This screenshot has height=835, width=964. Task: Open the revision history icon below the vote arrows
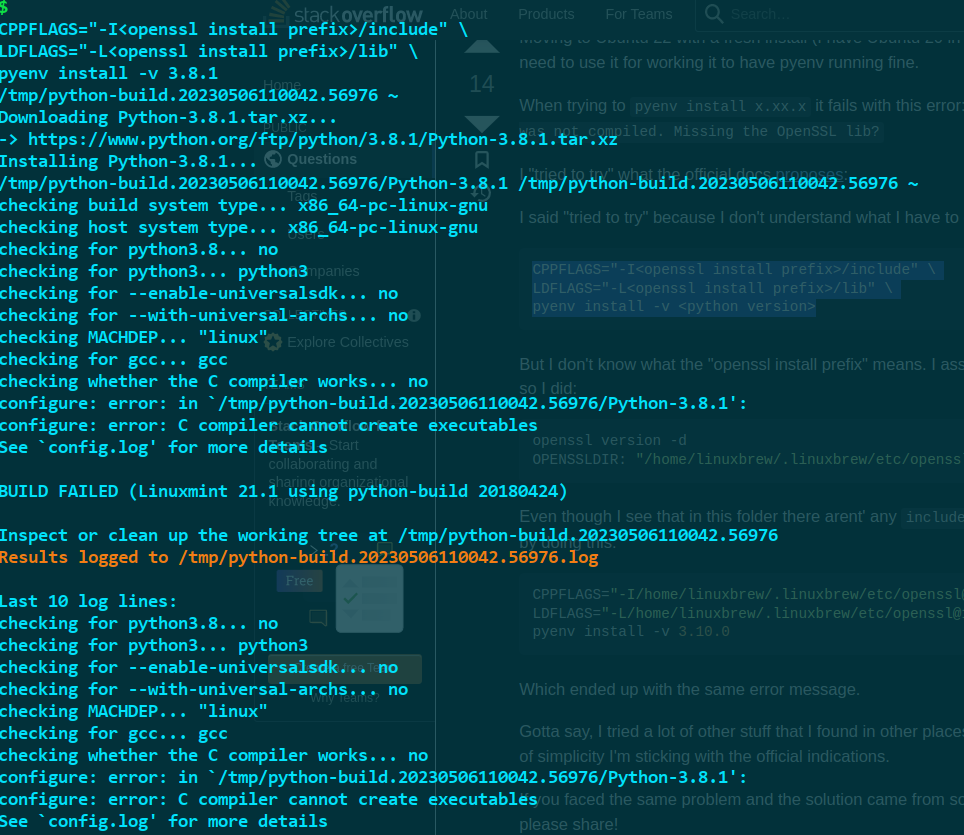point(481,194)
